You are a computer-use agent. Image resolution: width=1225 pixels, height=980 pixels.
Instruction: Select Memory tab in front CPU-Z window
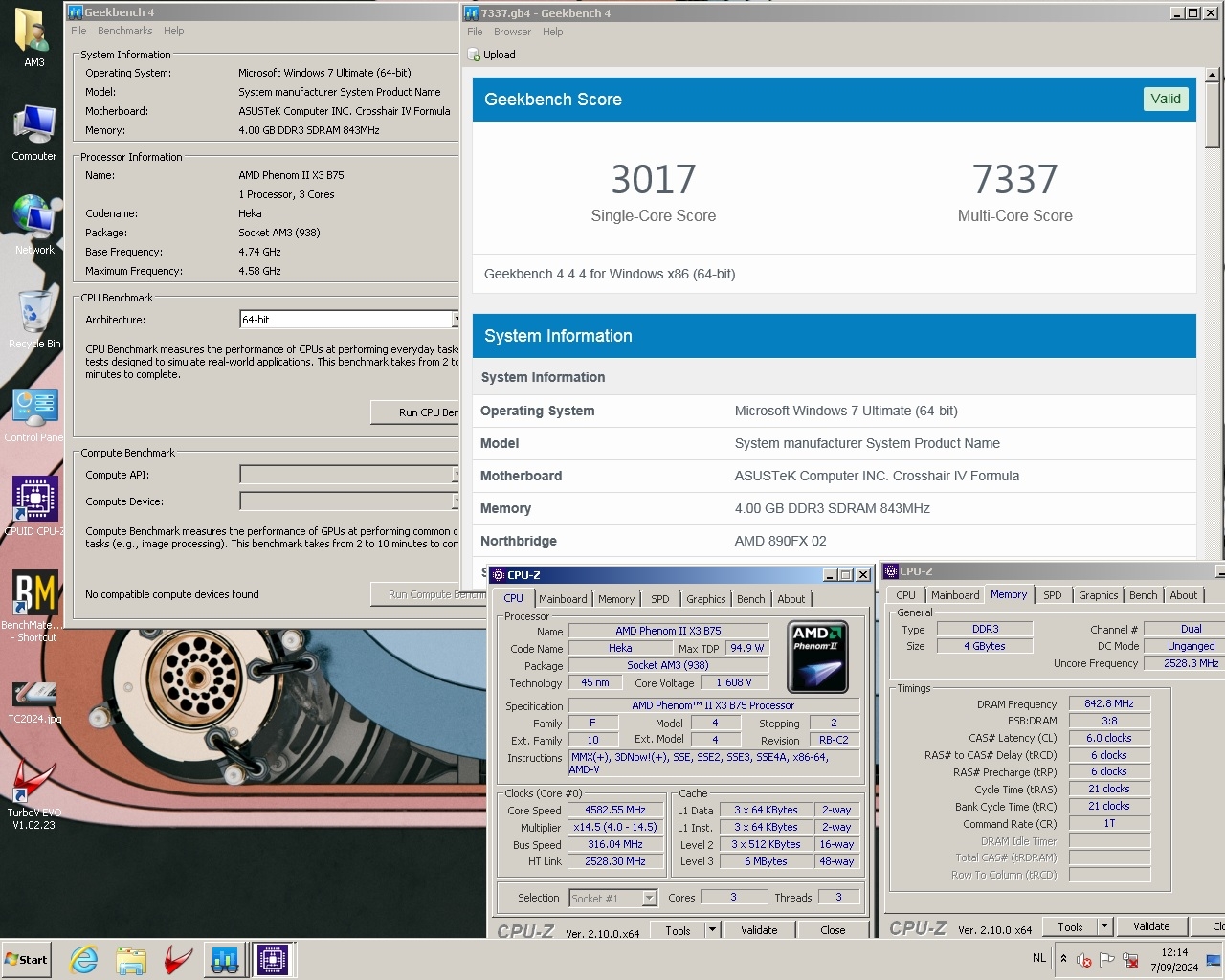[616, 599]
